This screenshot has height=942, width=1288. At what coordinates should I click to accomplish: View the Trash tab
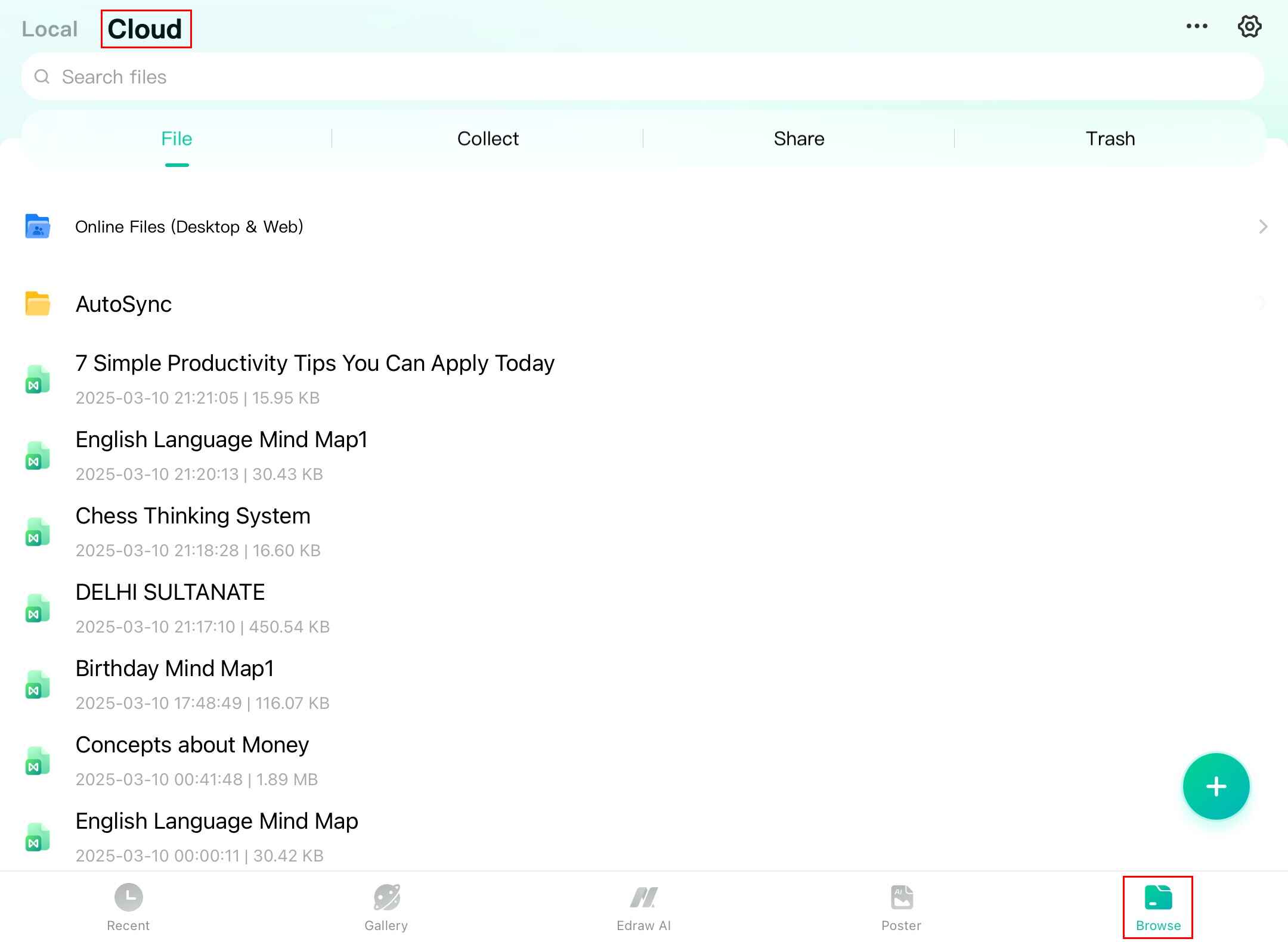[x=1110, y=138]
